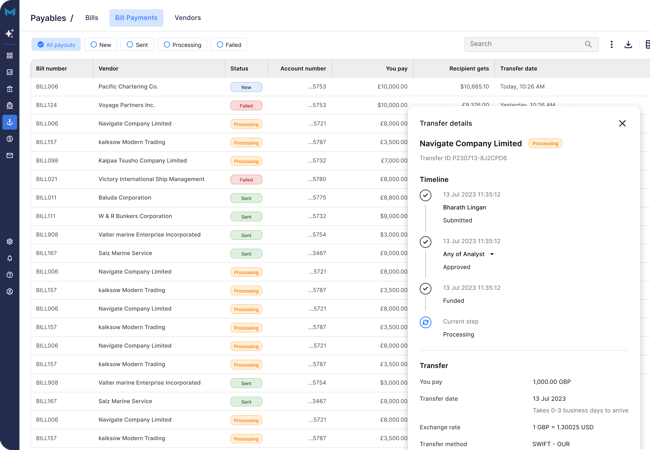Image resolution: width=650 pixels, height=450 pixels.
Task: Click BILL111 bill number
Action: [x=46, y=216]
